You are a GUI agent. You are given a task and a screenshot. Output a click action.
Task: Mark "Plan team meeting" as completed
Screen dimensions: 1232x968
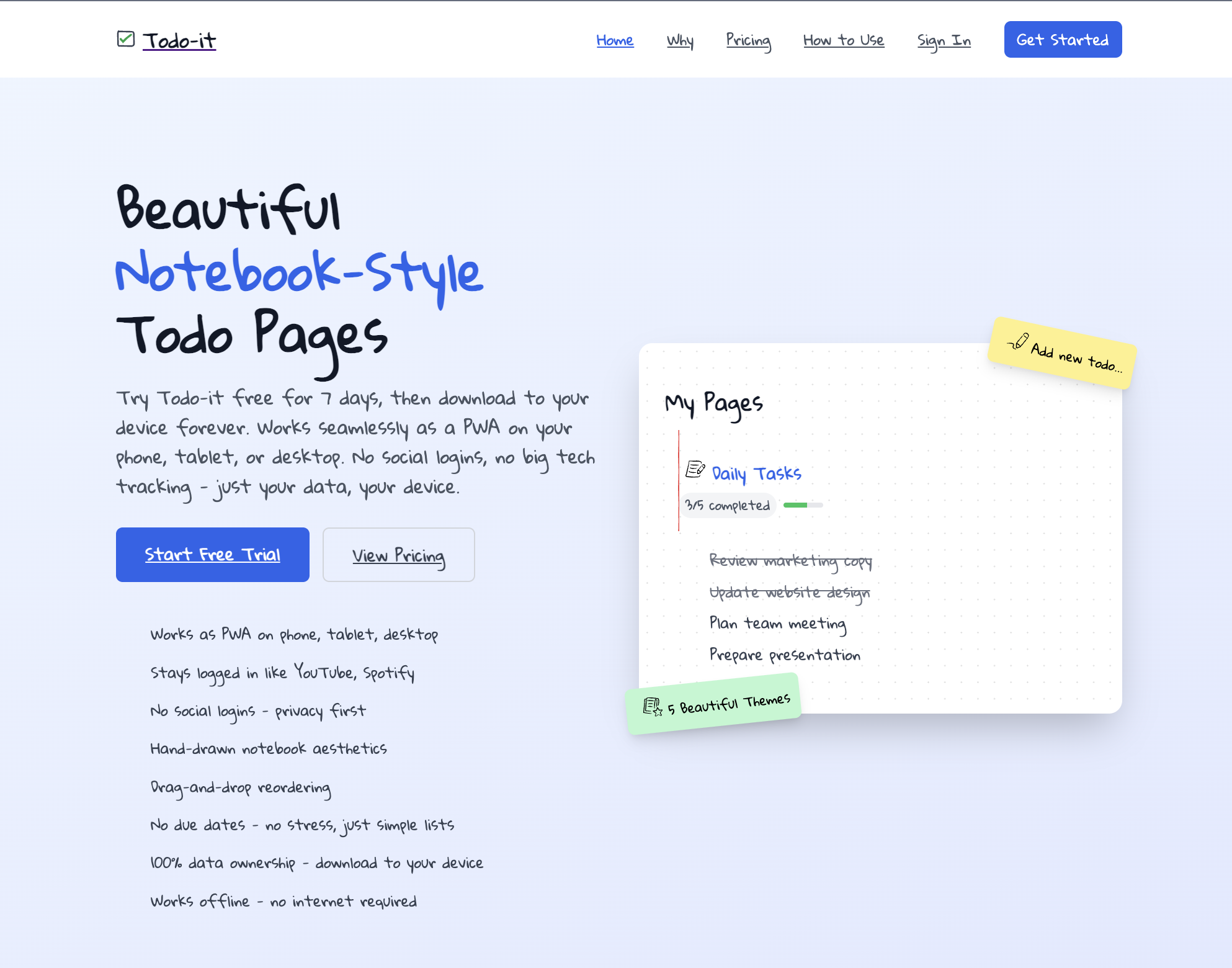coord(778,624)
